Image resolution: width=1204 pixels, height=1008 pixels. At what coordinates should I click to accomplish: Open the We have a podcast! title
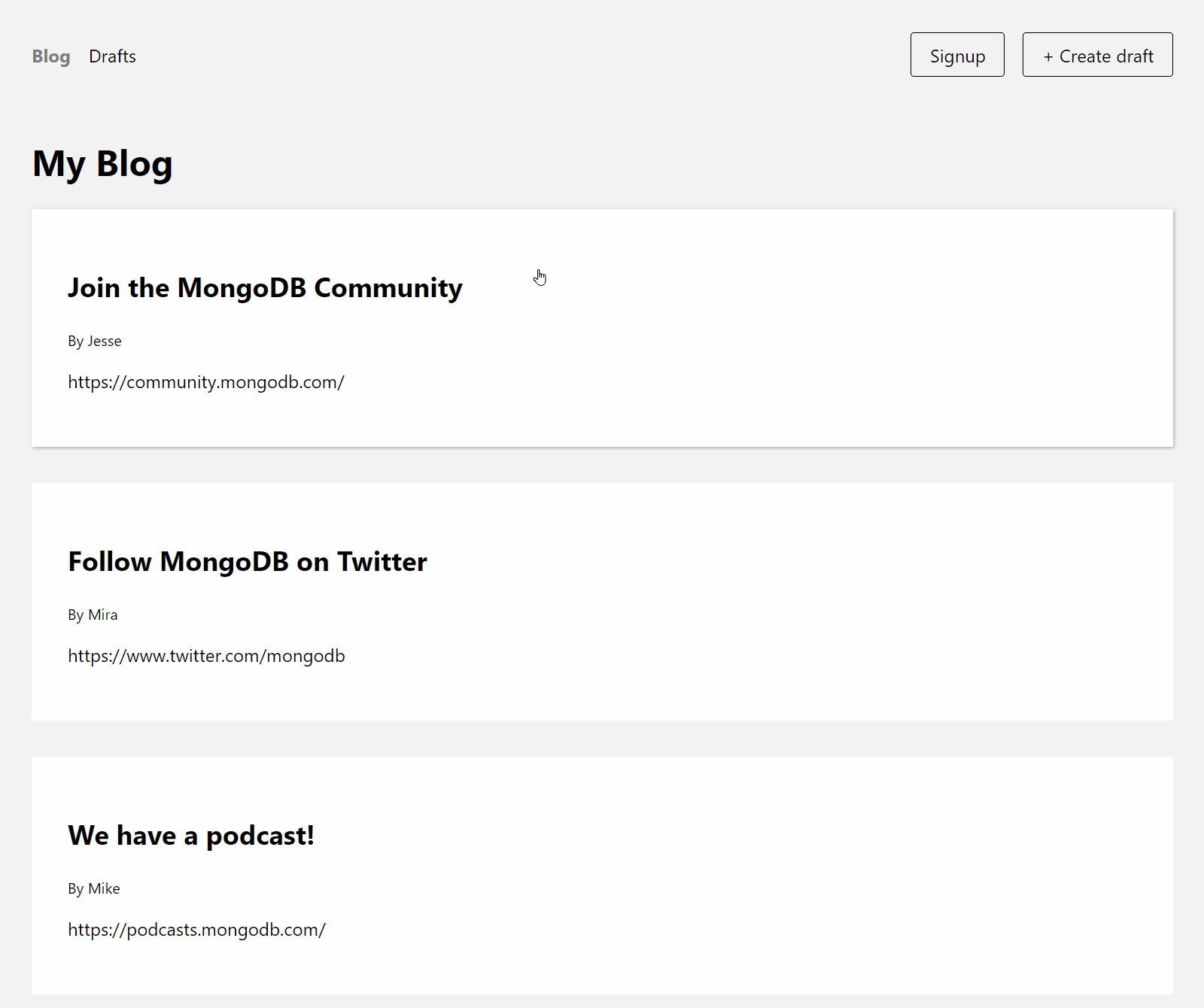click(191, 836)
